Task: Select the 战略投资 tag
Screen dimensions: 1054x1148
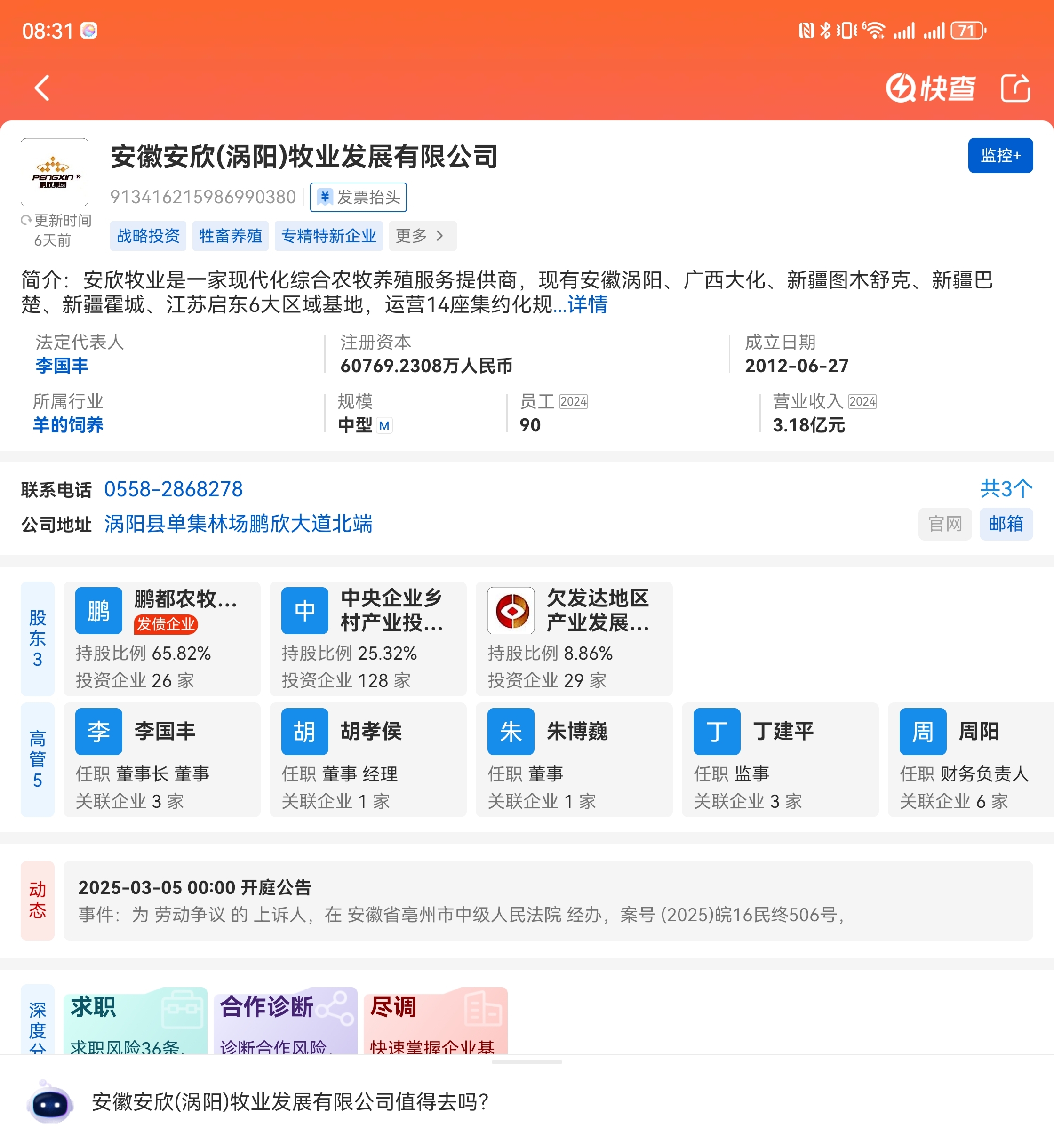Action: (x=148, y=236)
